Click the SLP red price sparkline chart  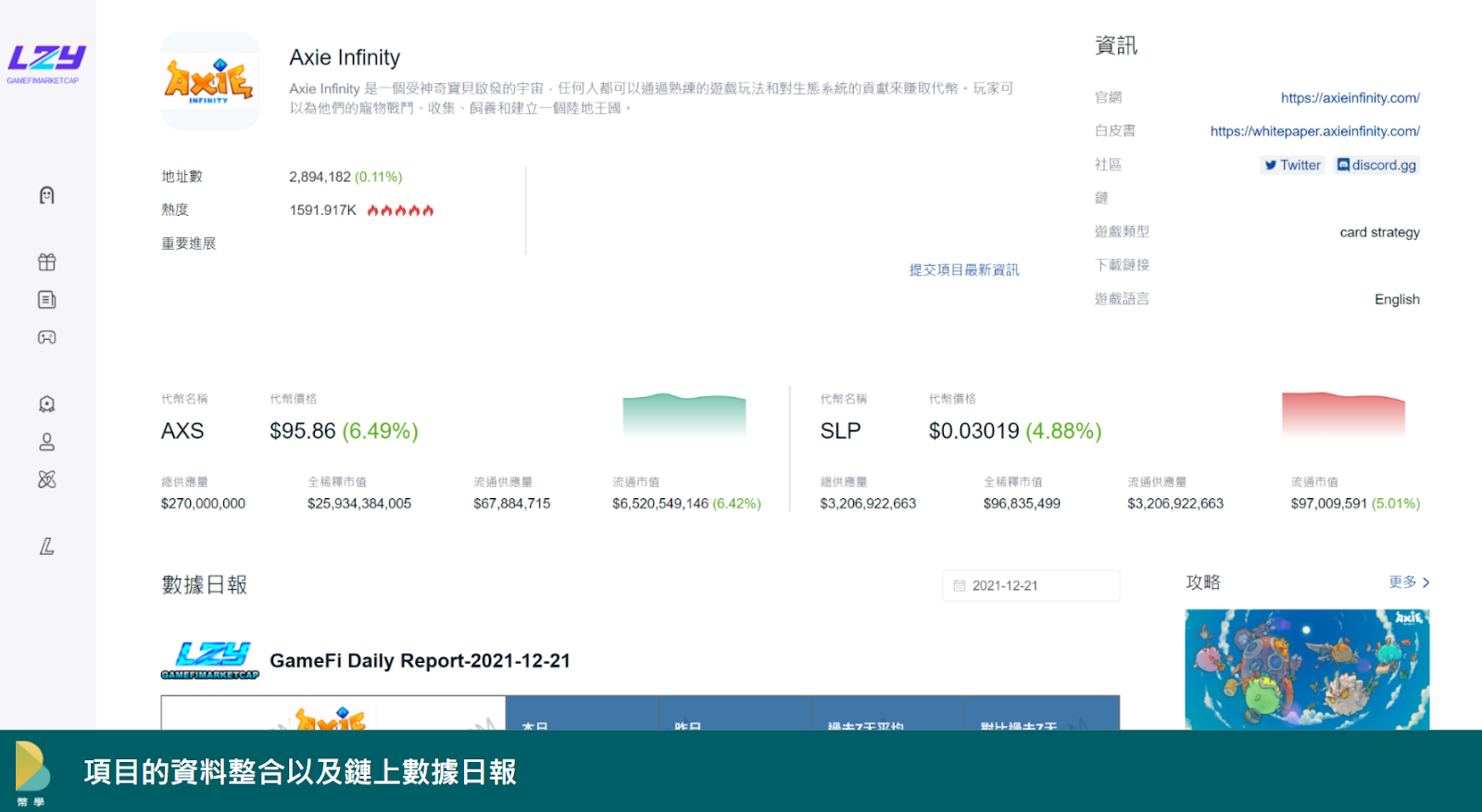1343,415
